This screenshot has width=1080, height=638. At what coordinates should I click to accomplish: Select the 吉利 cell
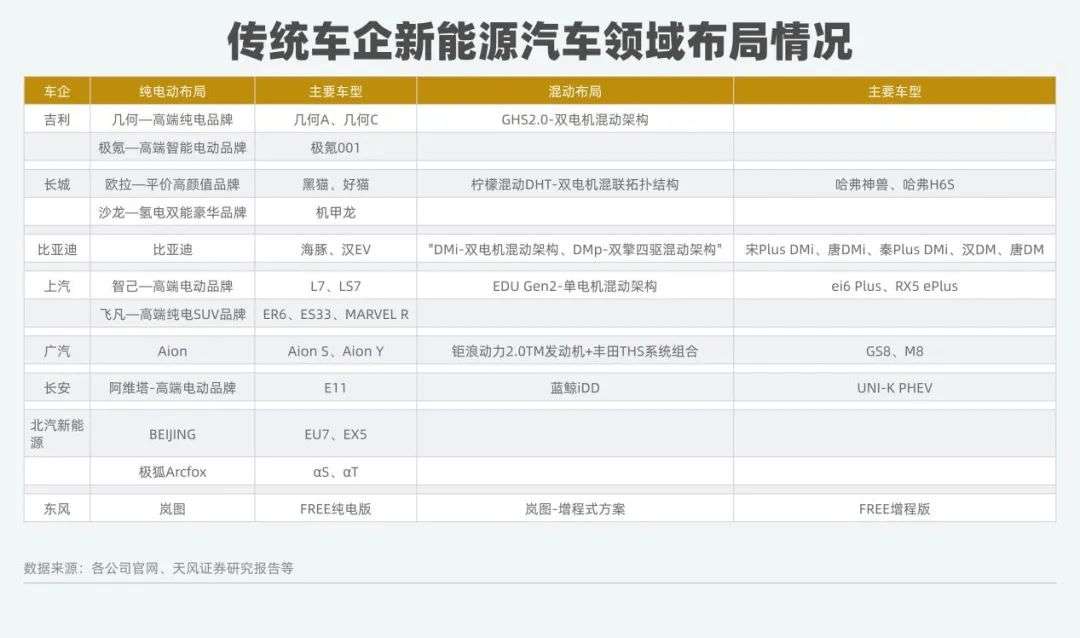[x=57, y=119]
